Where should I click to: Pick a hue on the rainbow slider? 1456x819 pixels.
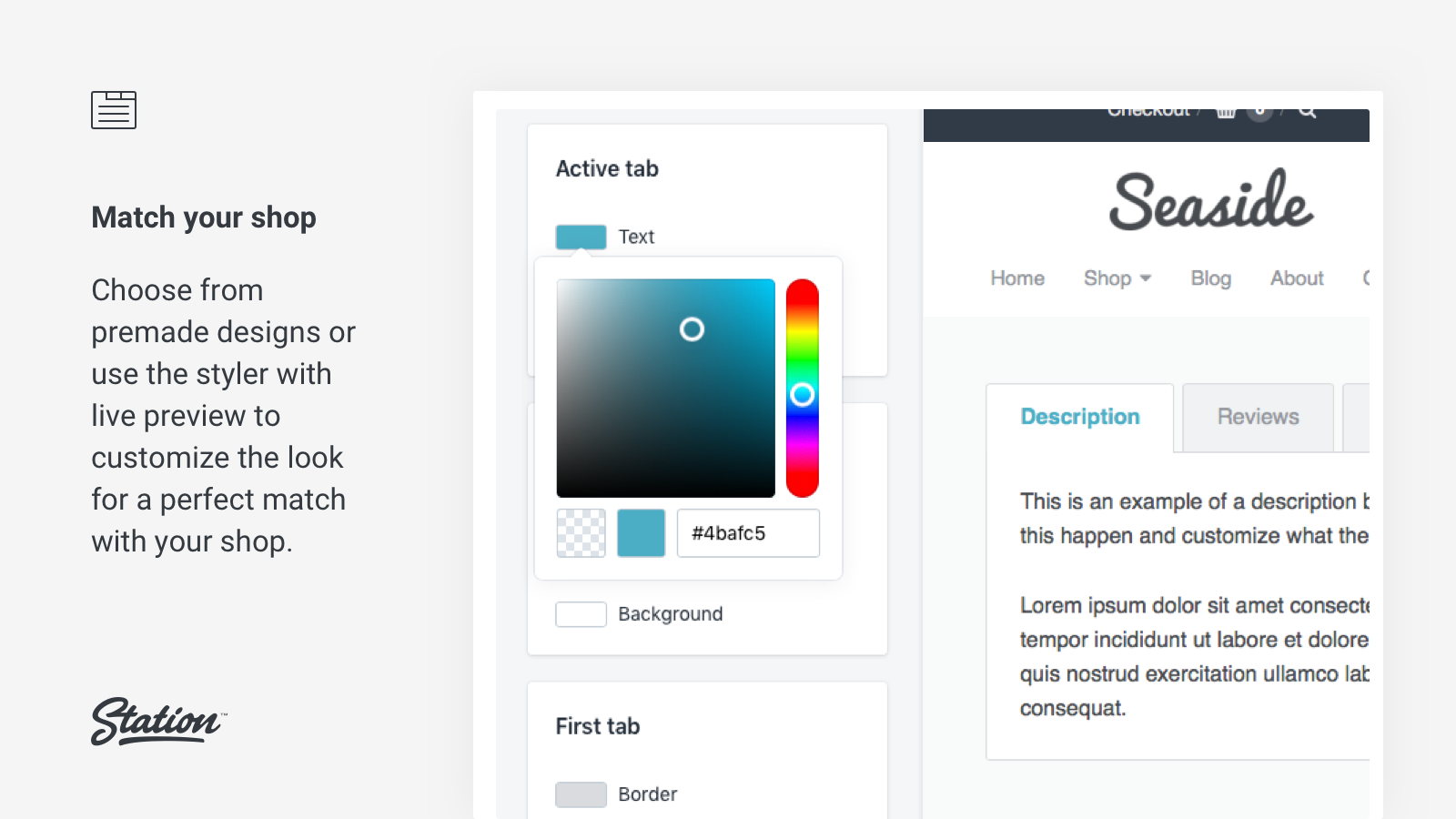tap(802, 394)
